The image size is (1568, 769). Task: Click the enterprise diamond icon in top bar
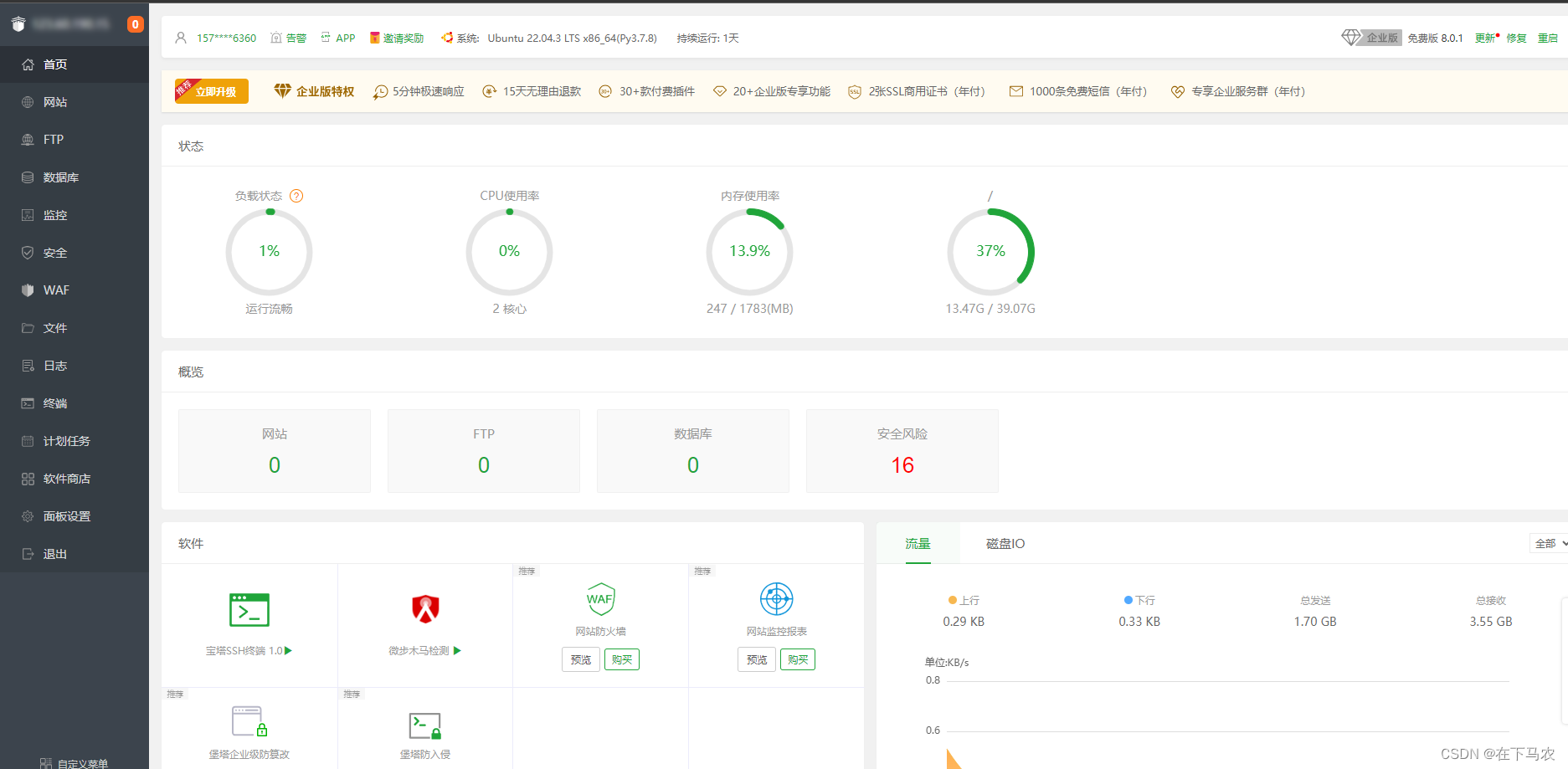coord(1350,38)
